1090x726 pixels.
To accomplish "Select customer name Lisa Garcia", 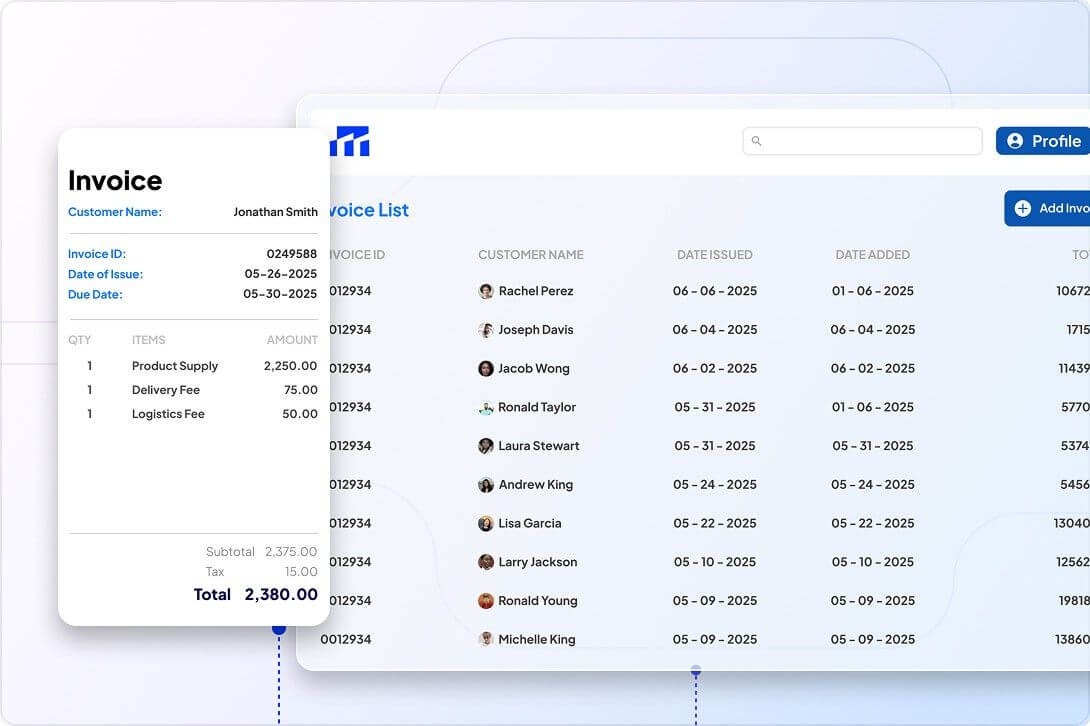I will click(530, 523).
